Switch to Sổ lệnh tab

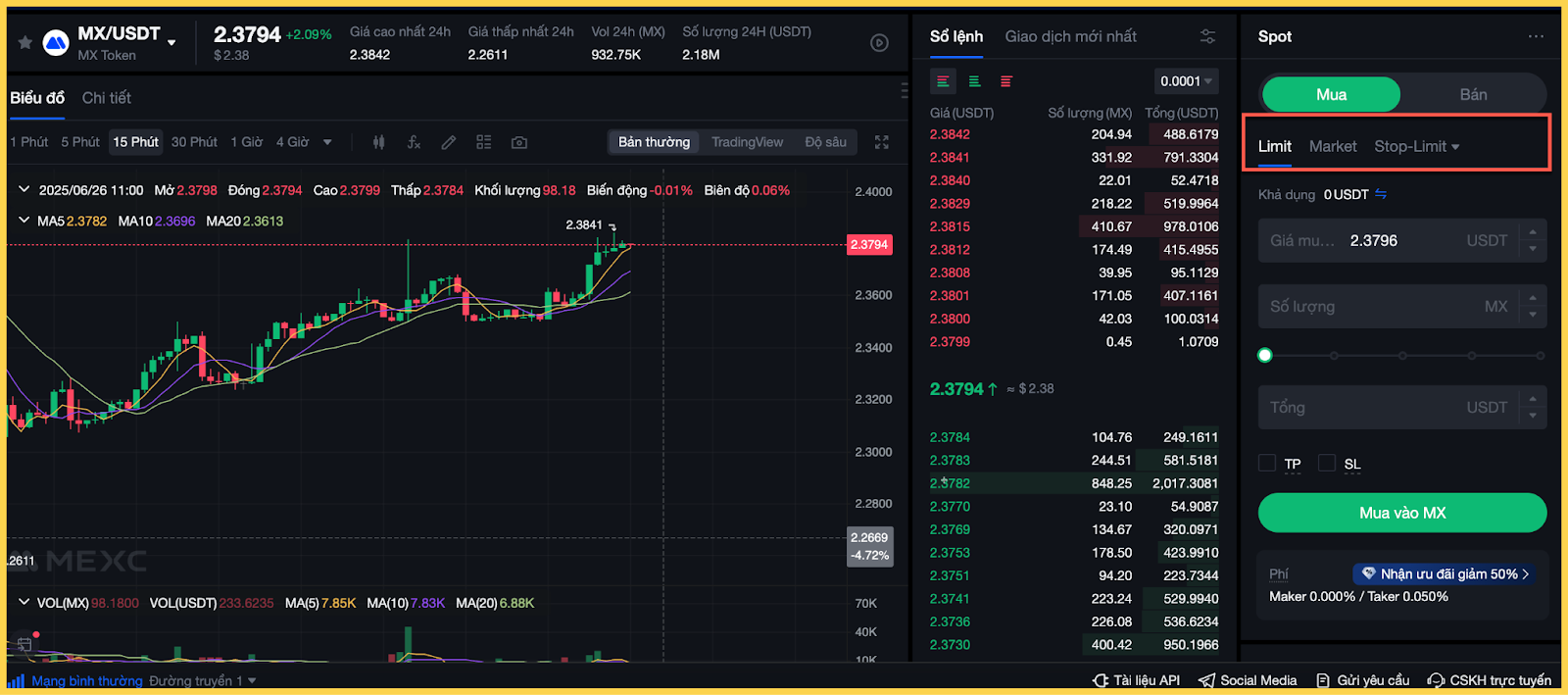pyautogui.click(x=956, y=36)
